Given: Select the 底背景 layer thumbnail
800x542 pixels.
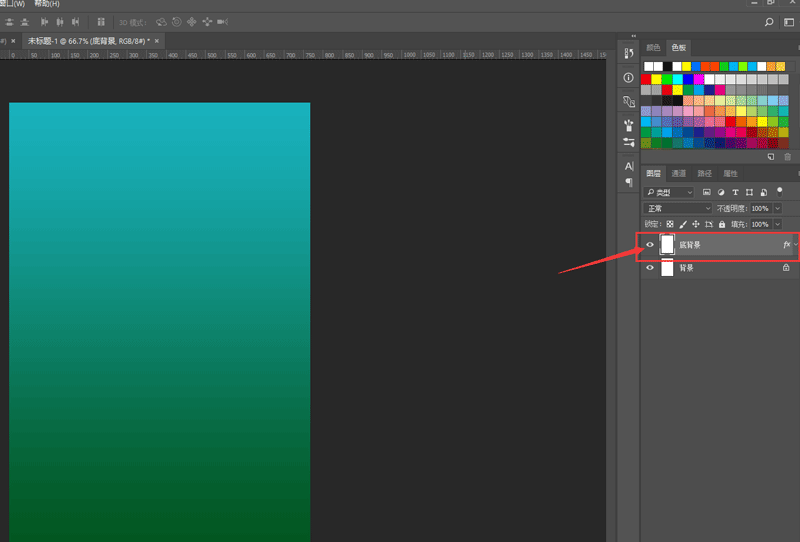Looking at the screenshot, I should coord(667,245).
